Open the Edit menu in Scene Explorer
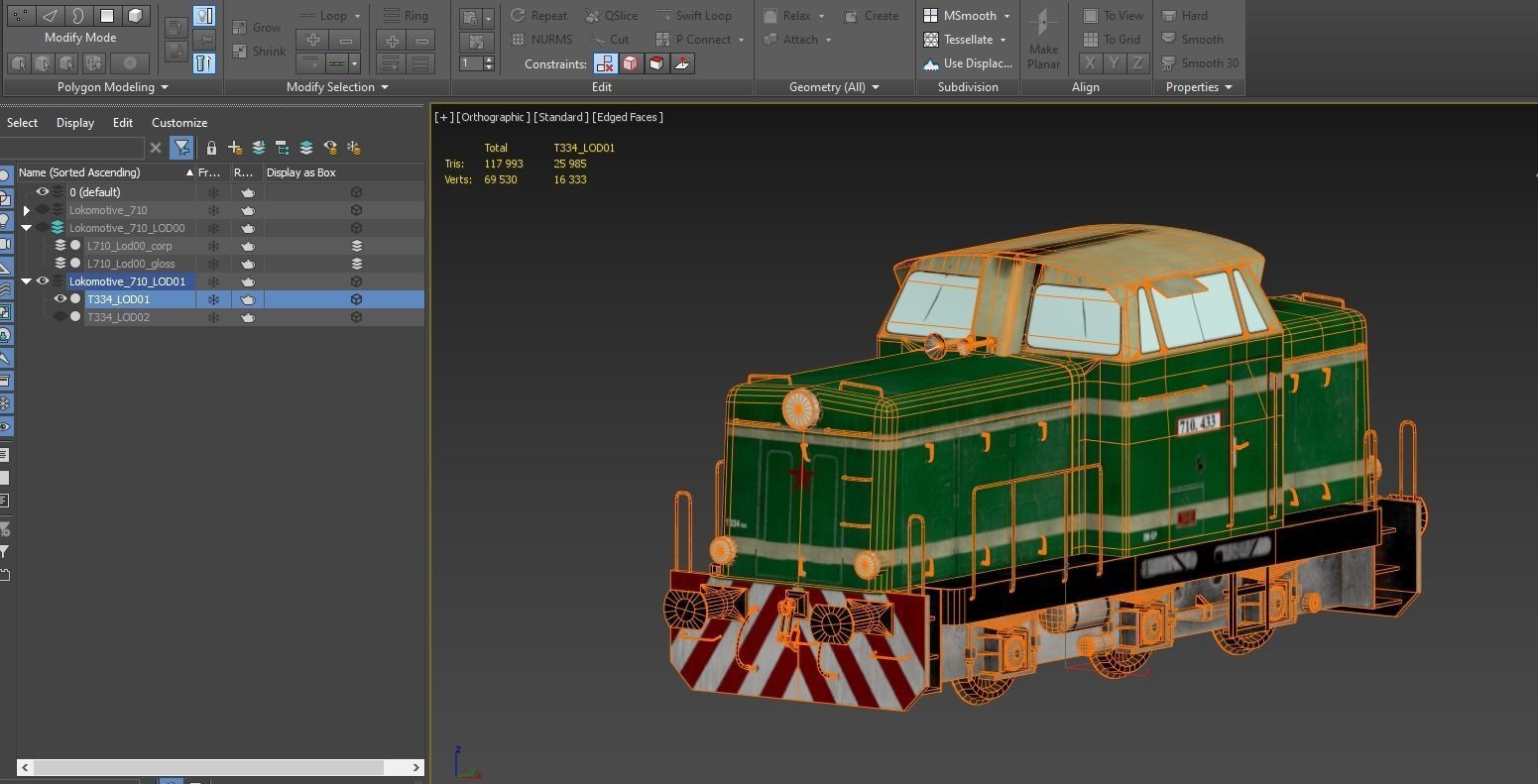 pyautogui.click(x=123, y=123)
